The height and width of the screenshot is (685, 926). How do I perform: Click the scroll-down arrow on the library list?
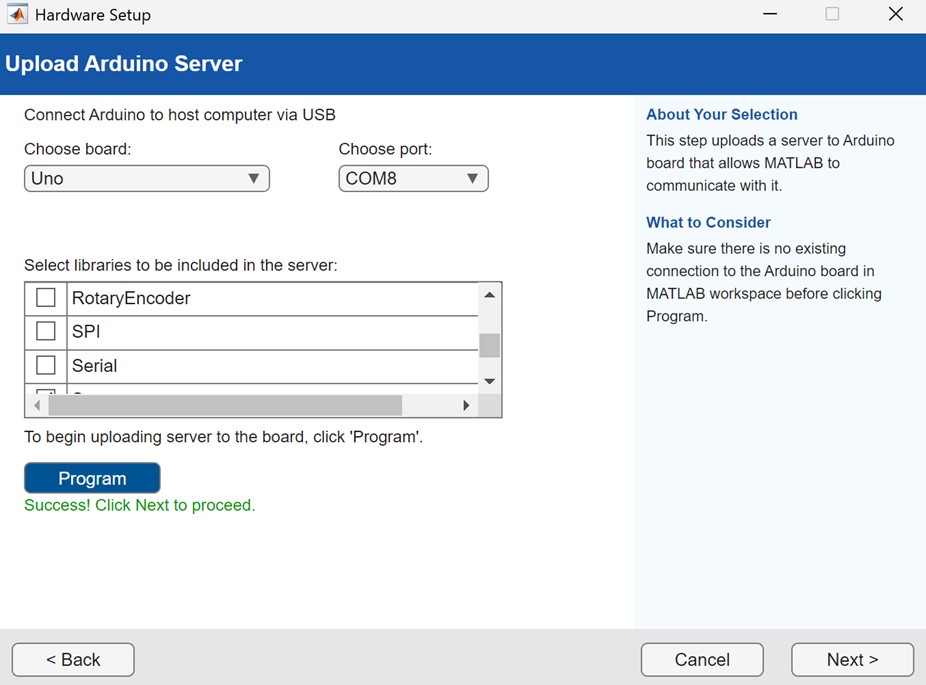point(489,381)
